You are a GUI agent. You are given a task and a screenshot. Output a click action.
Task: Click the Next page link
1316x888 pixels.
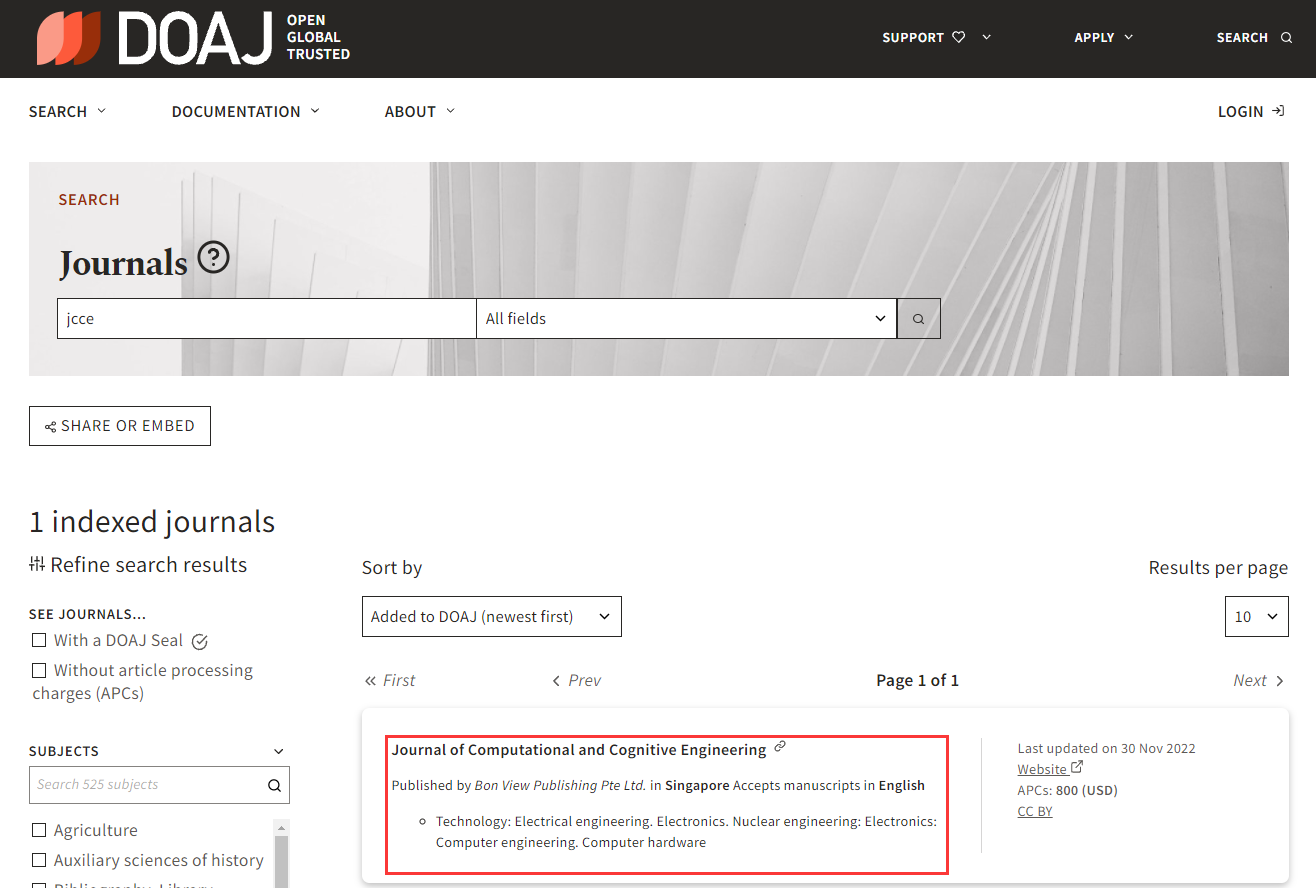(x=1259, y=680)
